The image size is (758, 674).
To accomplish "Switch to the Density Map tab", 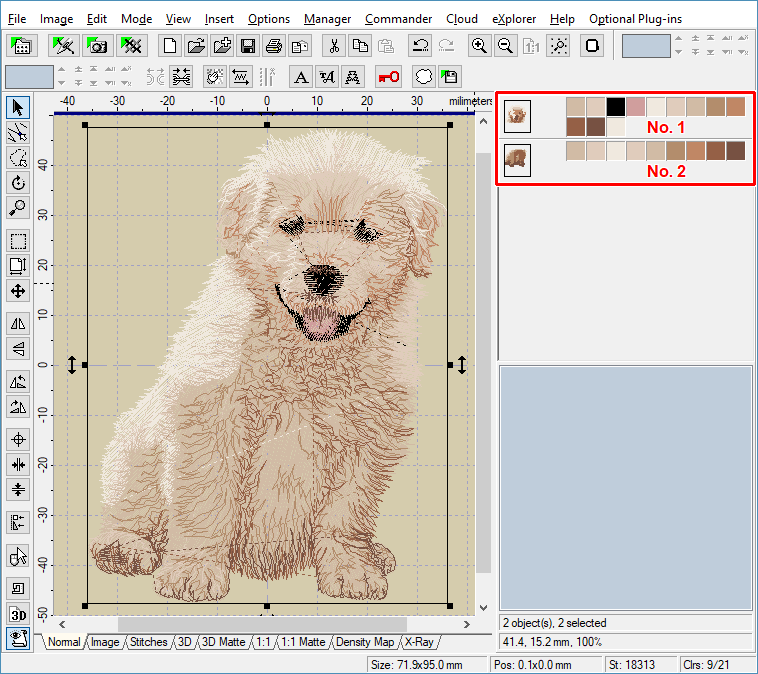I will coord(364,642).
